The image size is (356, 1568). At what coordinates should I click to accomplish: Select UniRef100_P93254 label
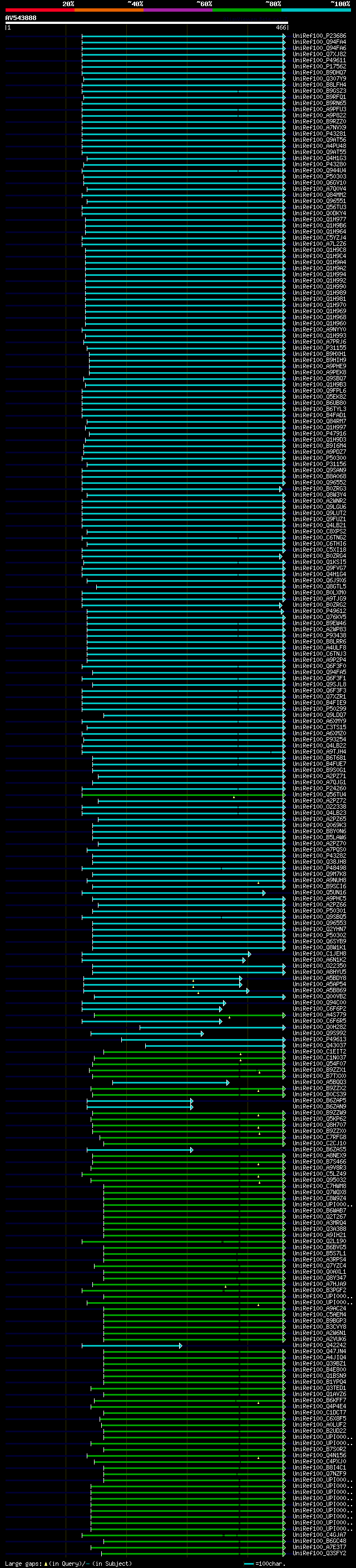coord(319,740)
